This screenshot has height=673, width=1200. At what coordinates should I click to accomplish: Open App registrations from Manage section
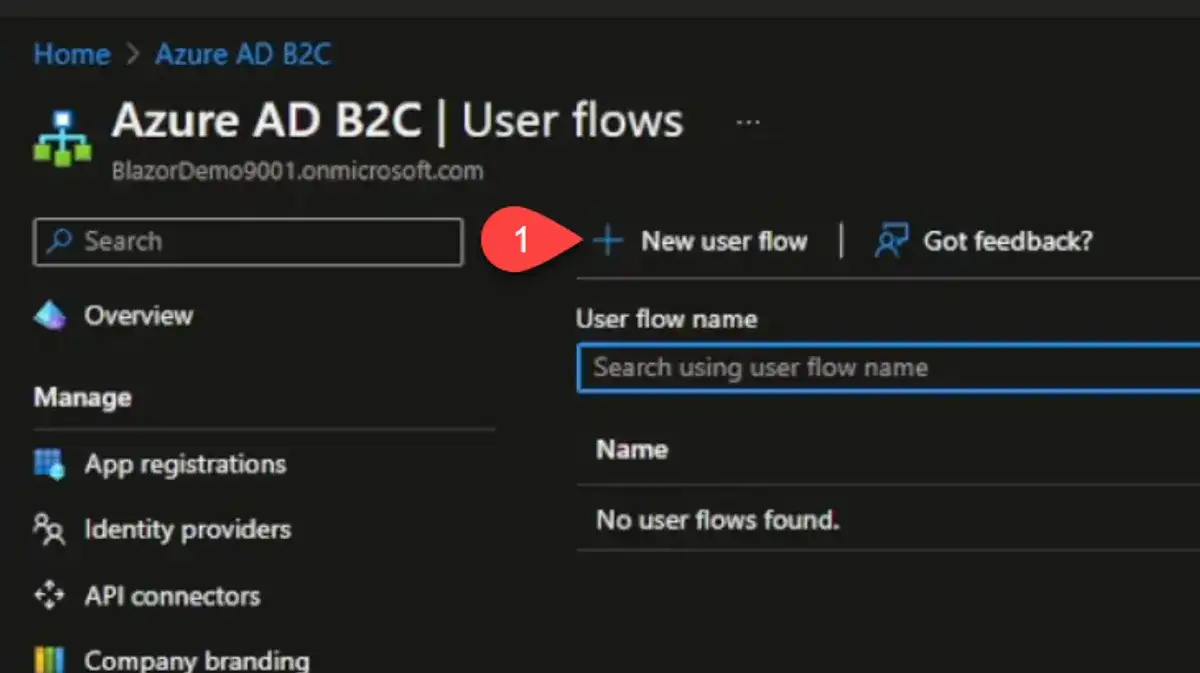pos(185,464)
